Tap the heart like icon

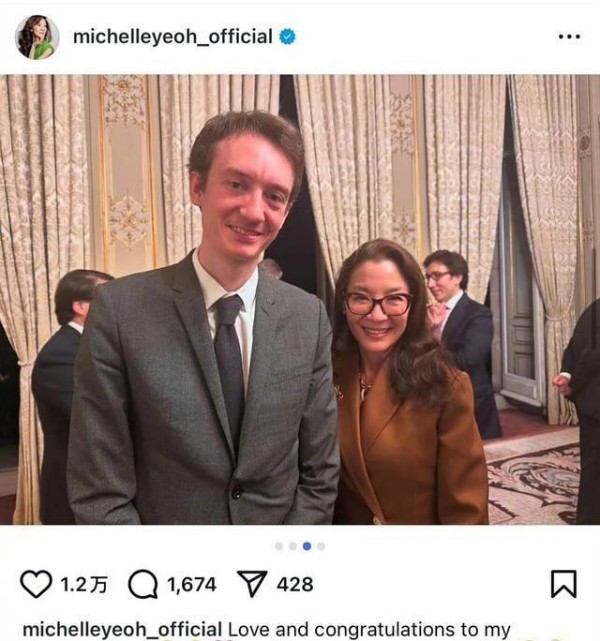[36, 584]
